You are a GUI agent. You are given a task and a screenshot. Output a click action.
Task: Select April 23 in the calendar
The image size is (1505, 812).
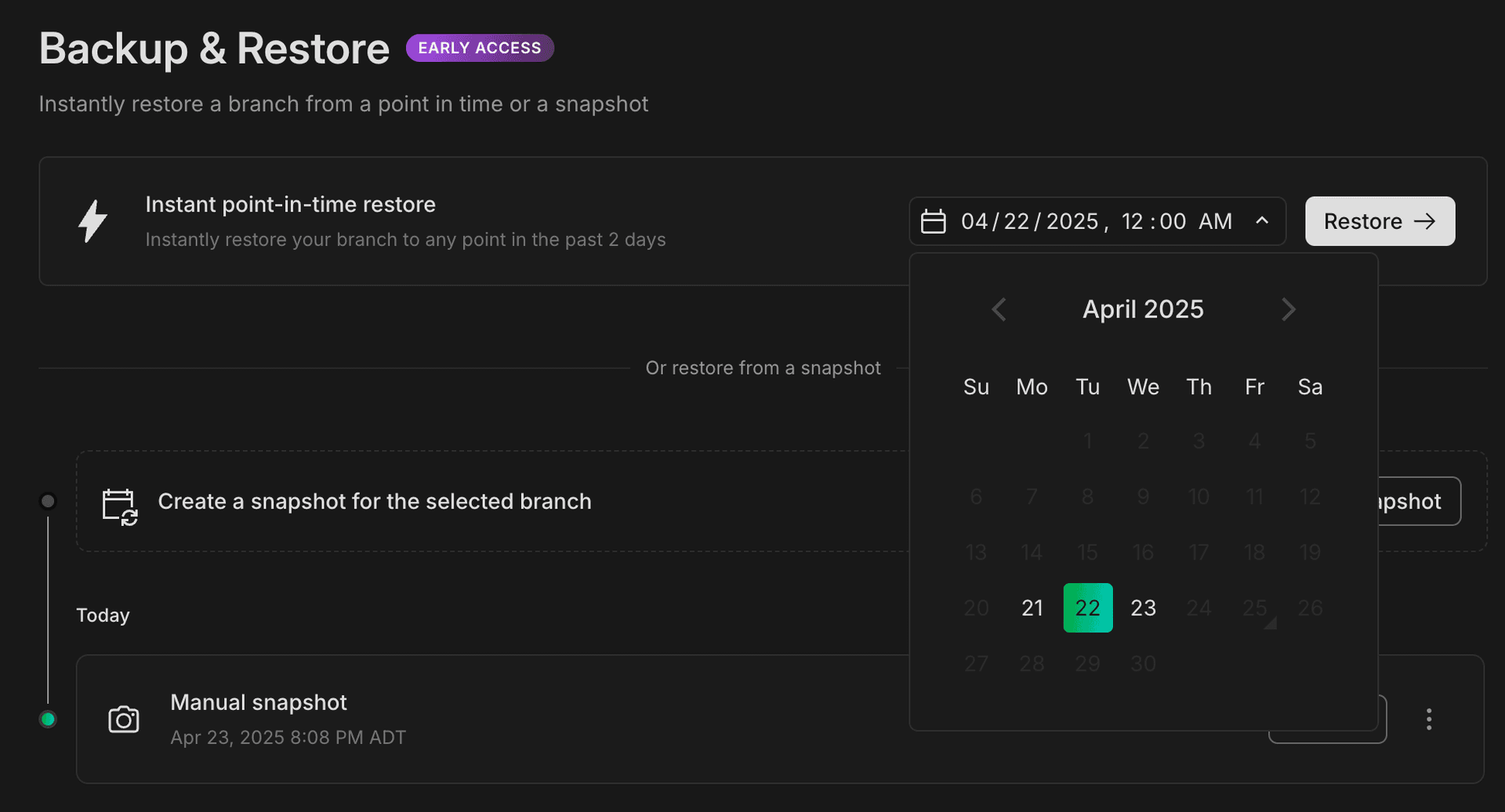pyautogui.click(x=1143, y=607)
